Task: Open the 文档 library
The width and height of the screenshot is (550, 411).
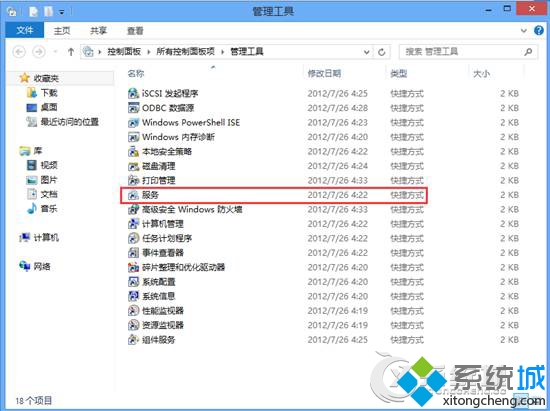Action: click(x=49, y=194)
